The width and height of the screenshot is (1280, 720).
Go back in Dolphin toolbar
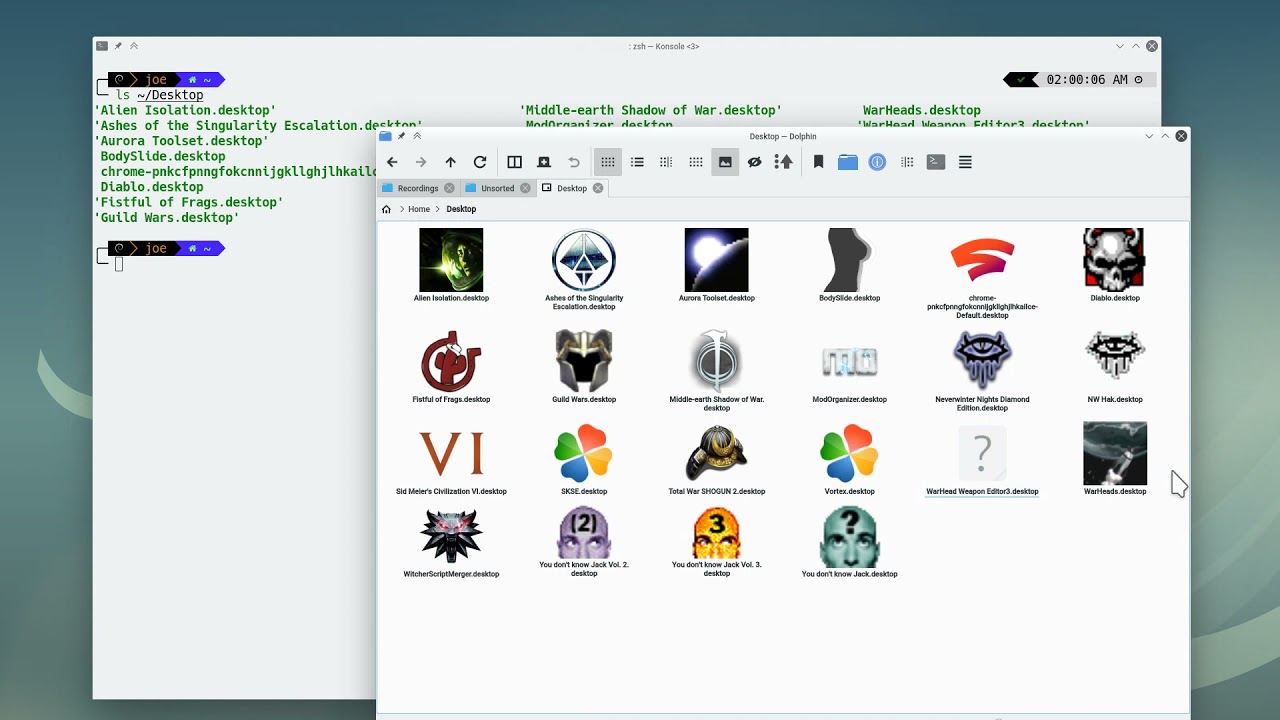[392, 162]
